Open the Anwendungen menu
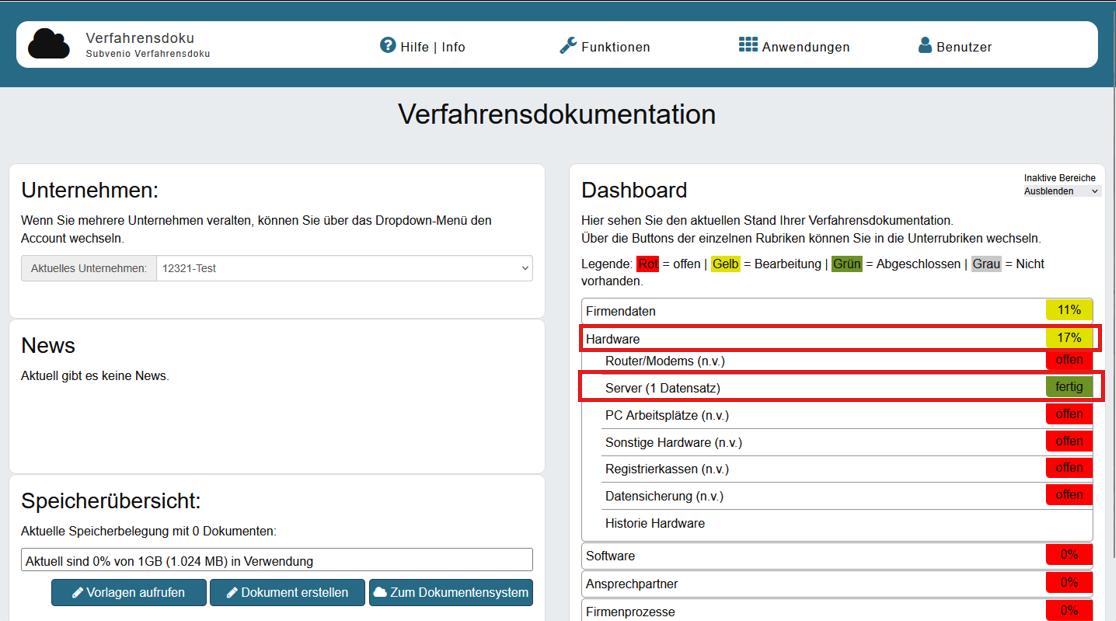 tap(794, 46)
